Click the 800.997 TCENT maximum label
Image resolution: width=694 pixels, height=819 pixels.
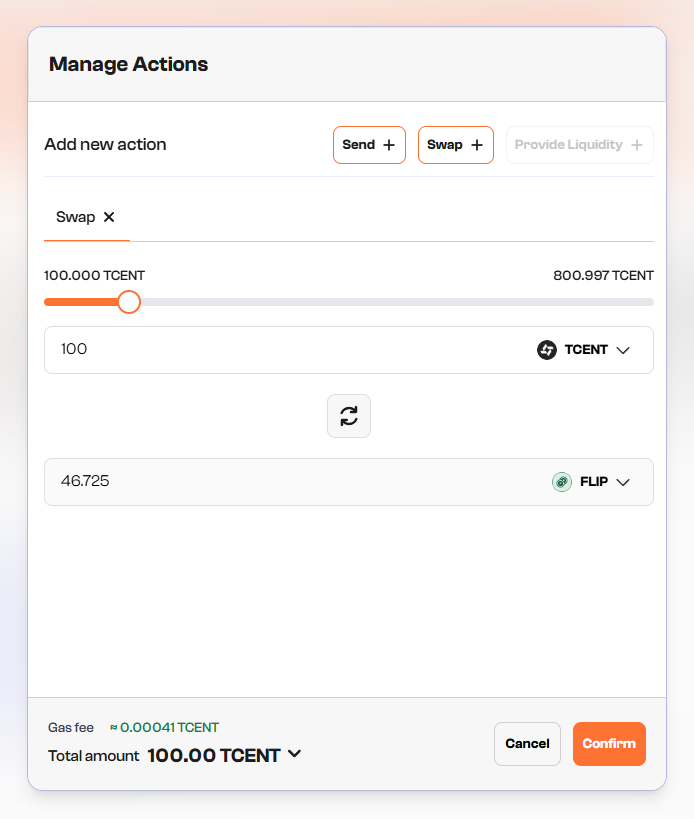coord(603,276)
